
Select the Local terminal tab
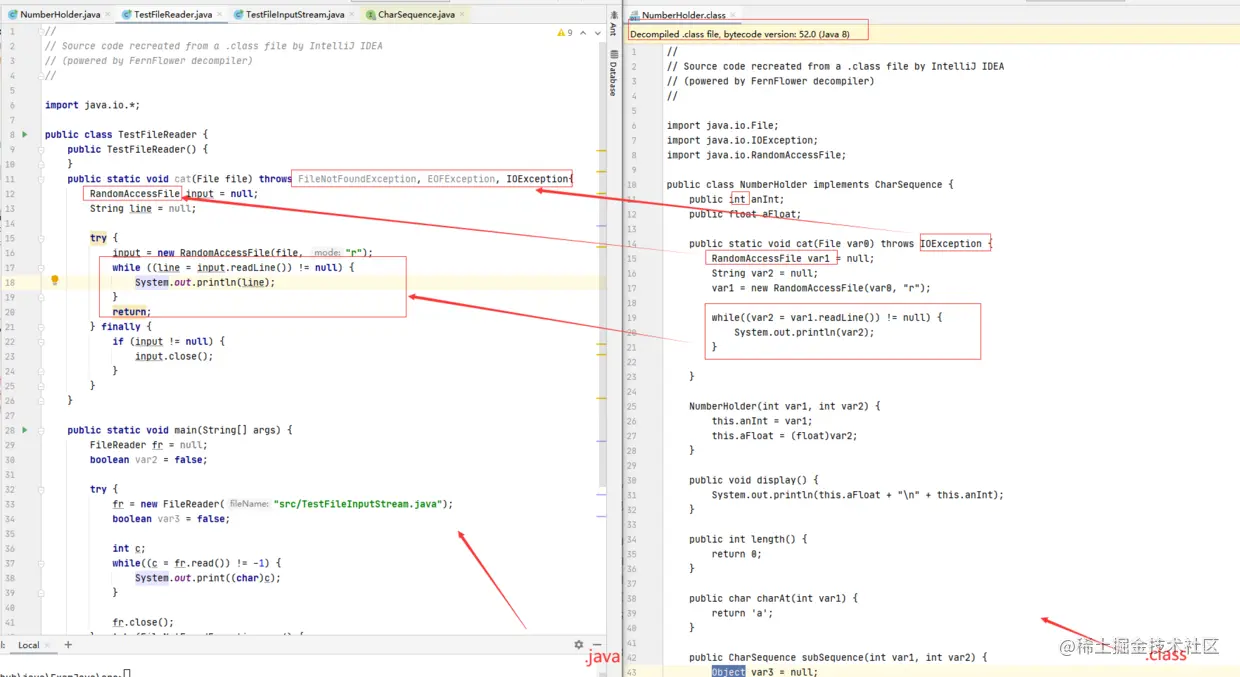point(29,645)
